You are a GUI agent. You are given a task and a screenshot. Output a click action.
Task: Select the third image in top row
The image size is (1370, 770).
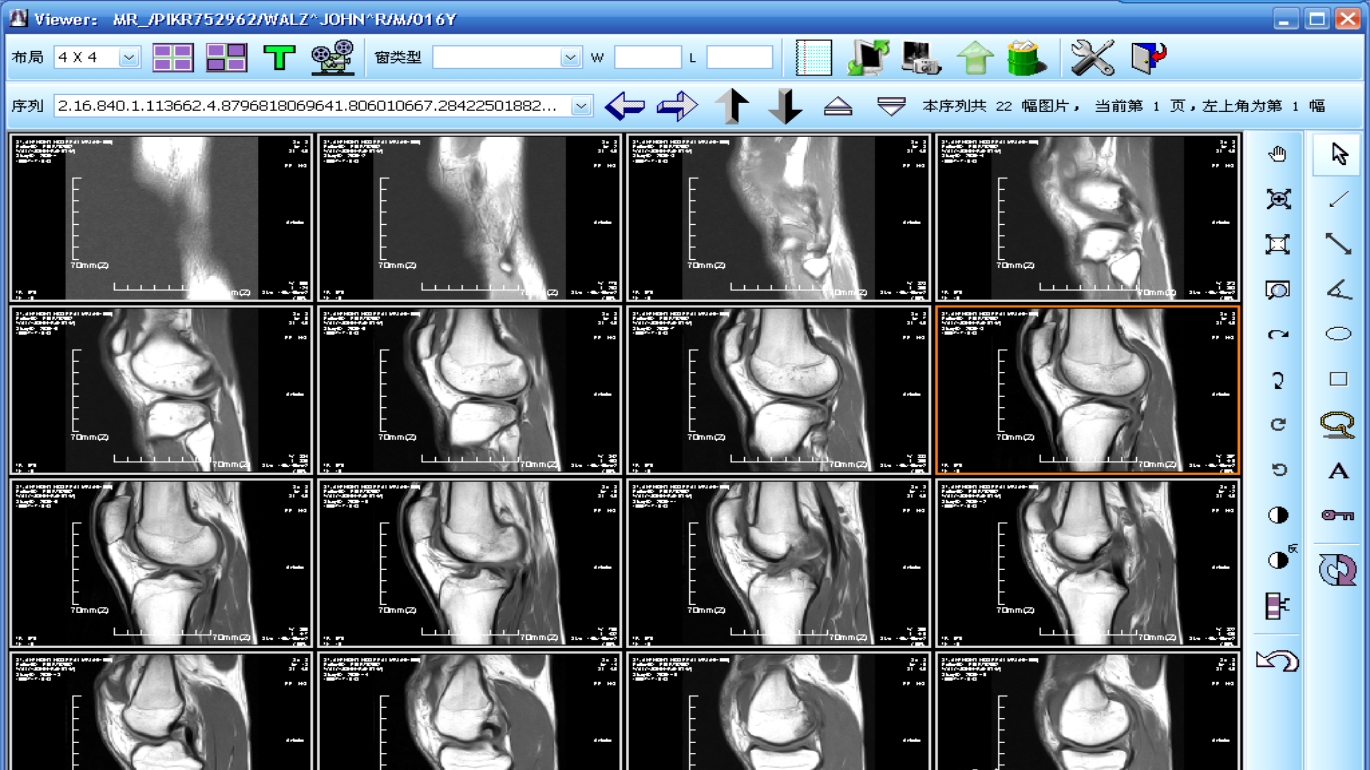(x=779, y=218)
